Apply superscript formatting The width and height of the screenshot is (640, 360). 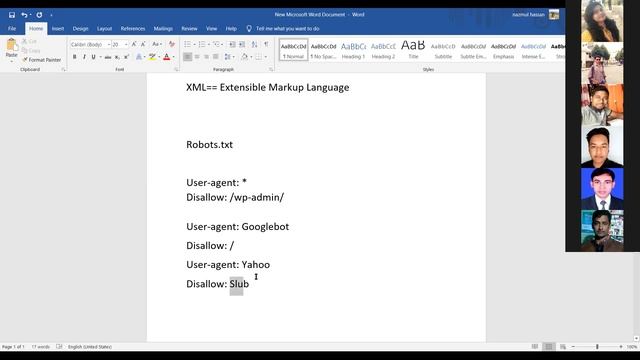[x=127, y=57]
